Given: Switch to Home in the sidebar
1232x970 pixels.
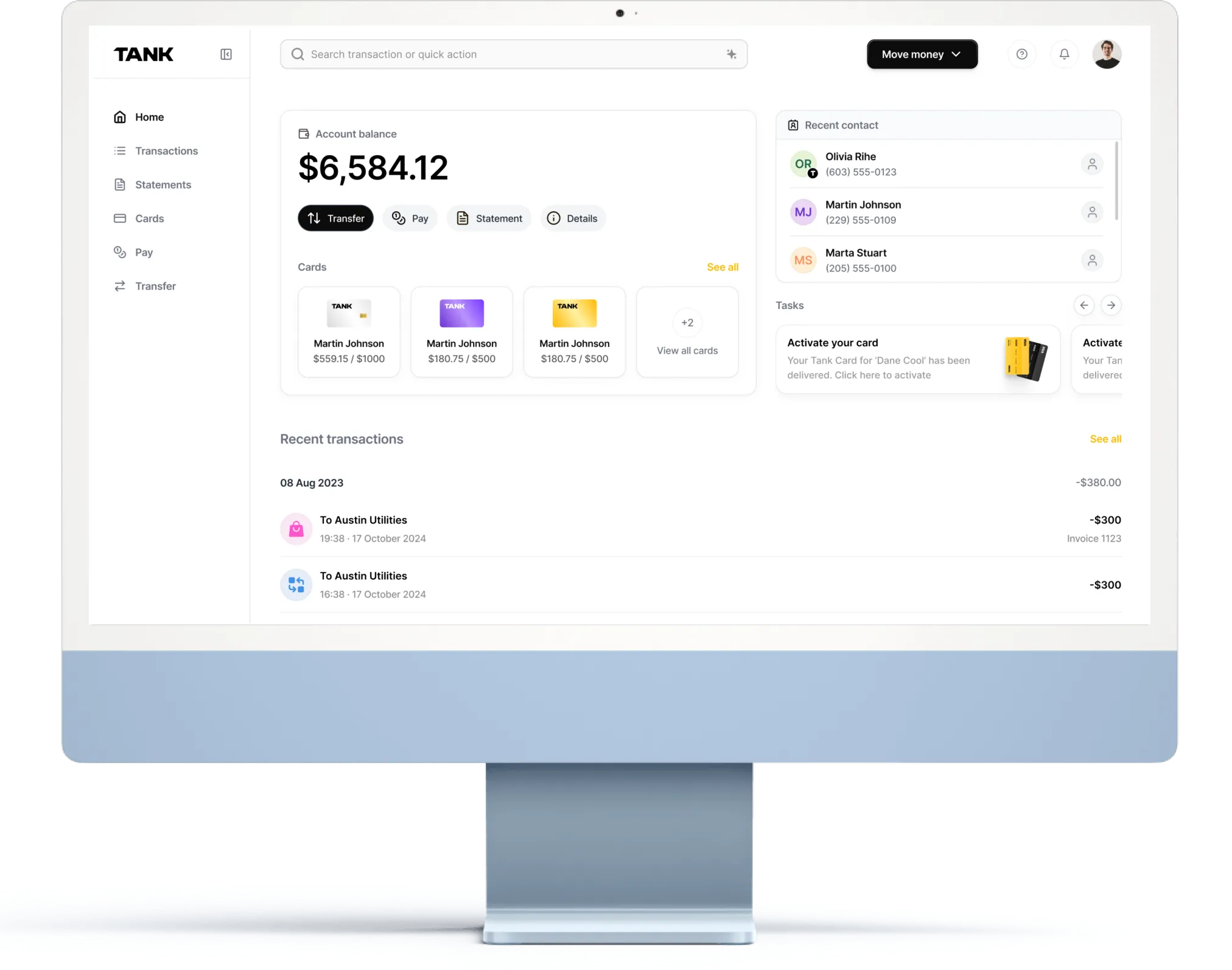Looking at the screenshot, I should pyautogui.click(x=149, y=117).
